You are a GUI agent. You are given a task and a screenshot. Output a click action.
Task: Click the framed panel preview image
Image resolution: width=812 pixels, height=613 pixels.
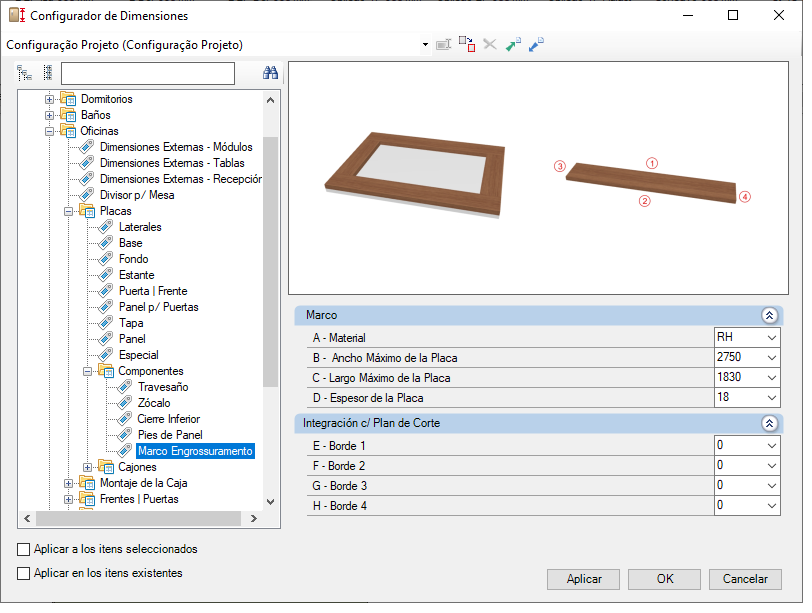click(x=415, y=174)
